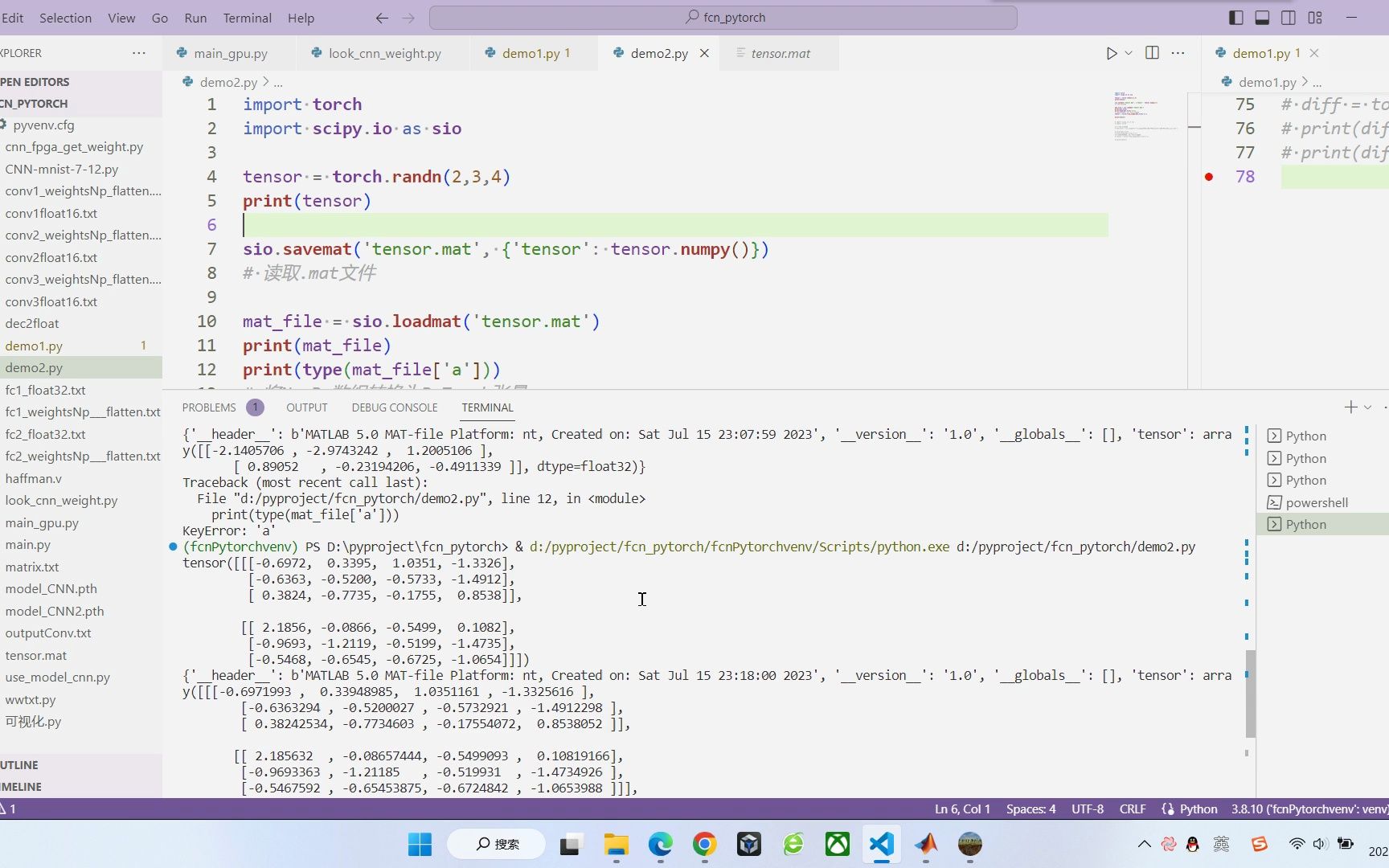
Task: Open Windows Start menu
Action: point(420,844)
